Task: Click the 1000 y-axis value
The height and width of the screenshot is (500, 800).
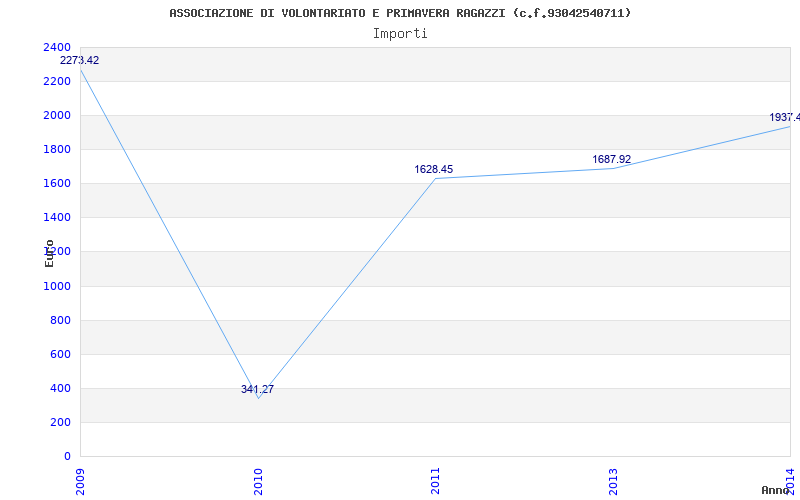Action: pyautogui.click(x=57, y=287)
